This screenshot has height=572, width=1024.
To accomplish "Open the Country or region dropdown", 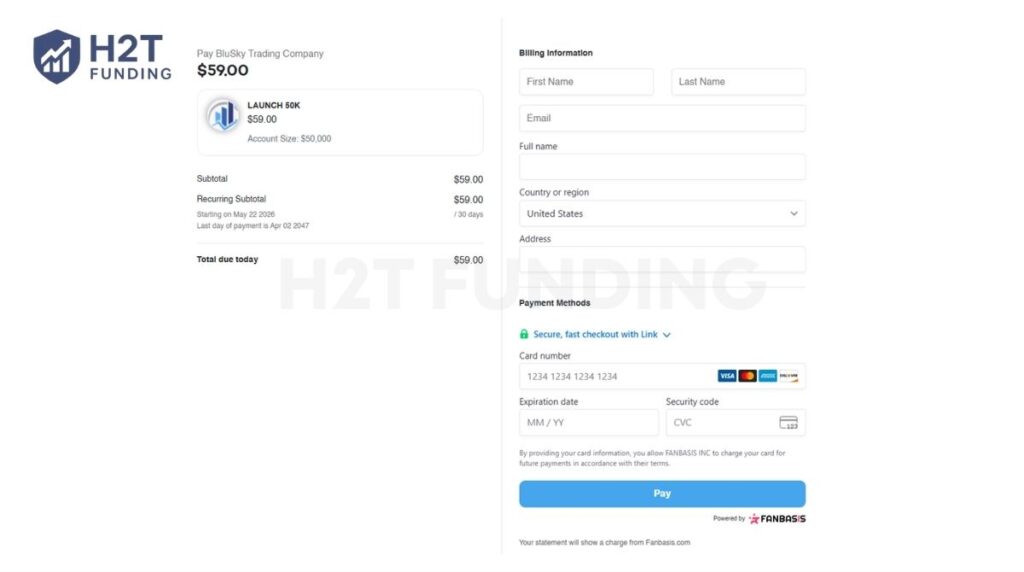I will coord(662,214).
